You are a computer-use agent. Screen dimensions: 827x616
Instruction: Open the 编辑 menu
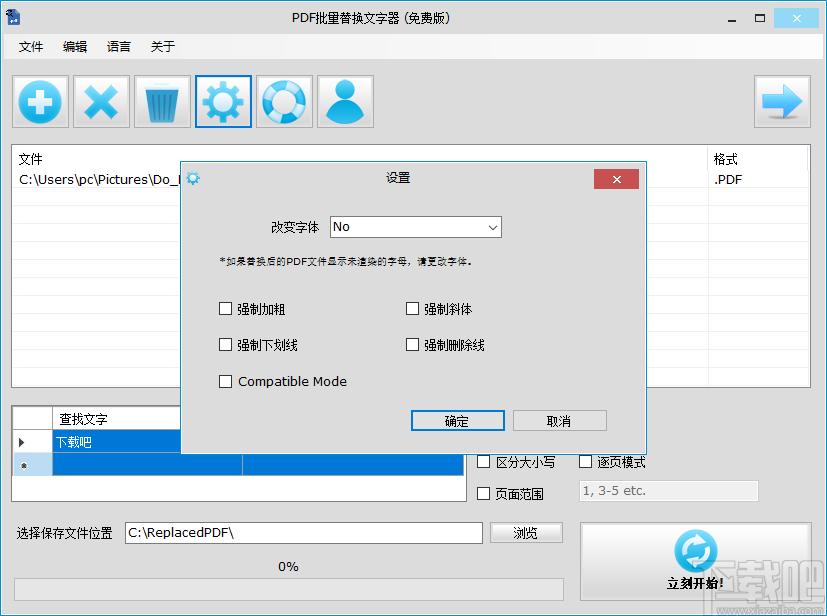pos(75,47)
